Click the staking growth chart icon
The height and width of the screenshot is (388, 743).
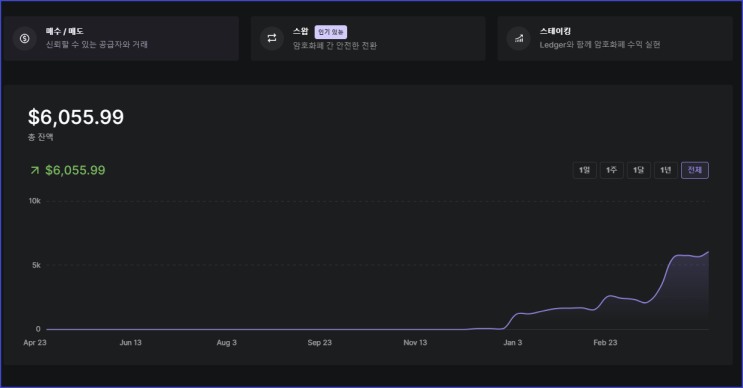pyautogui.click(x=518, y=38)
